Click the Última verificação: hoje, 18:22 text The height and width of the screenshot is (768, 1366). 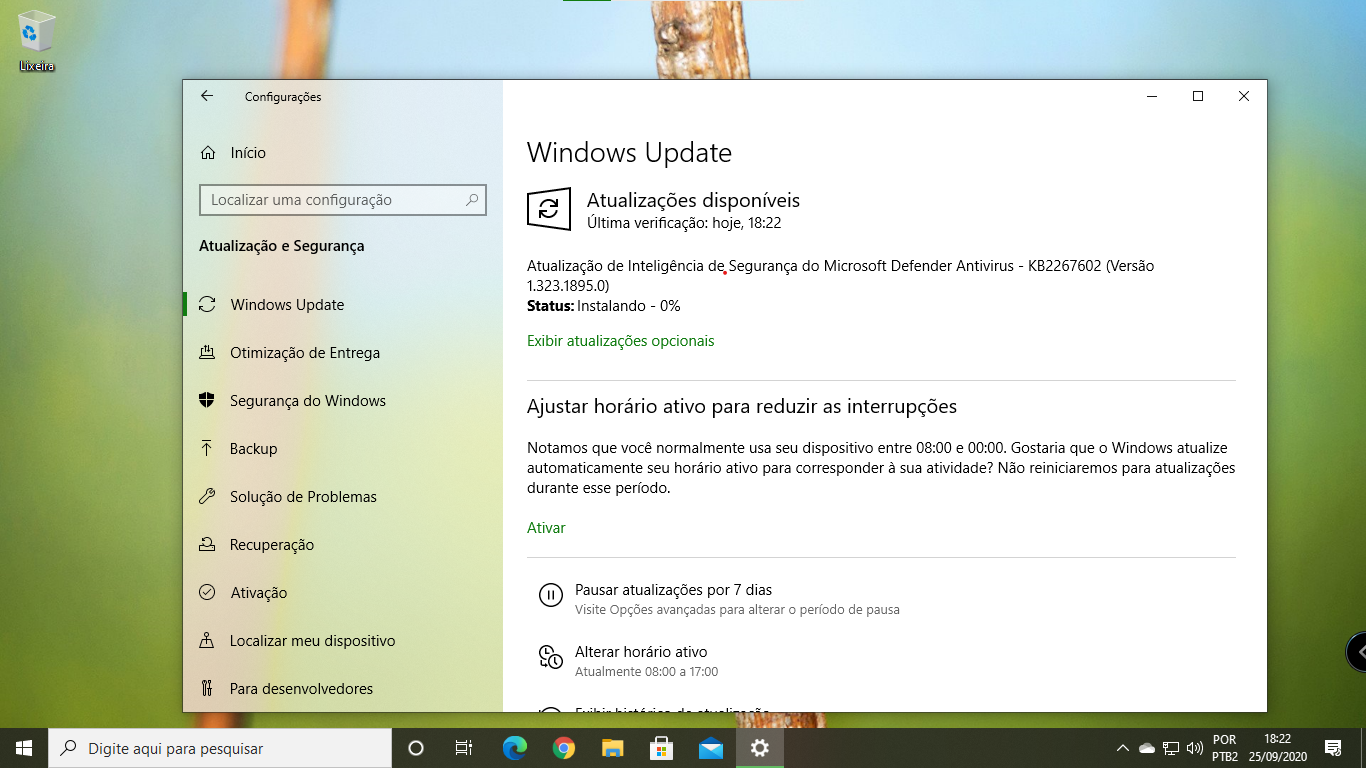point(684,223)
